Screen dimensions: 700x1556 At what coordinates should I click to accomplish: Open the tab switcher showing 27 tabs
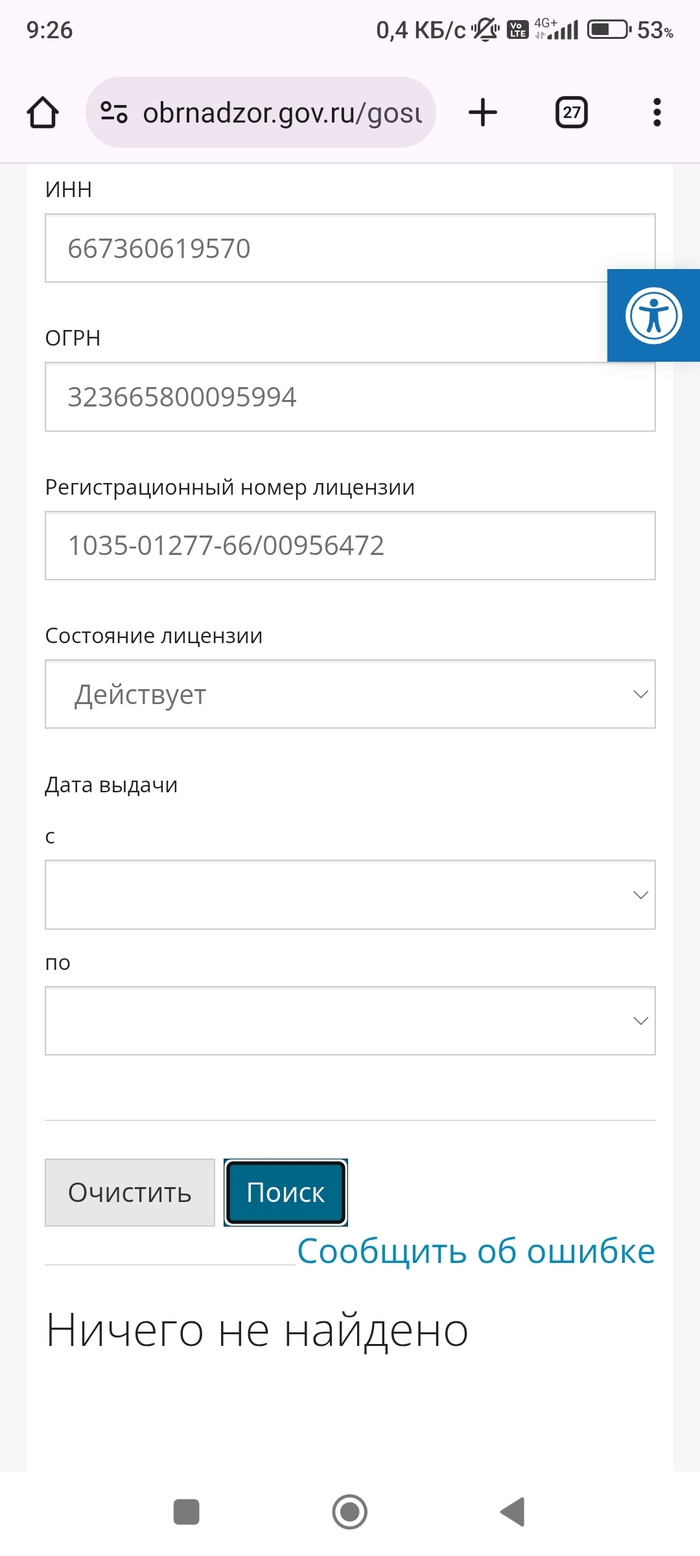tap(571, 113)
